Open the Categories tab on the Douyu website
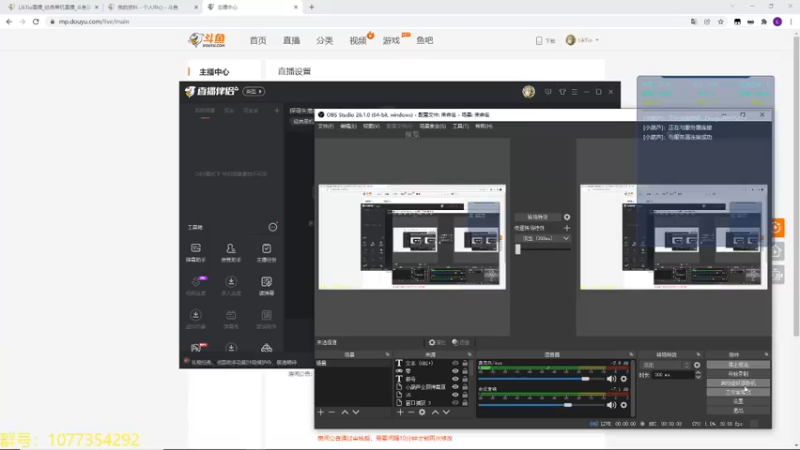 324,40
